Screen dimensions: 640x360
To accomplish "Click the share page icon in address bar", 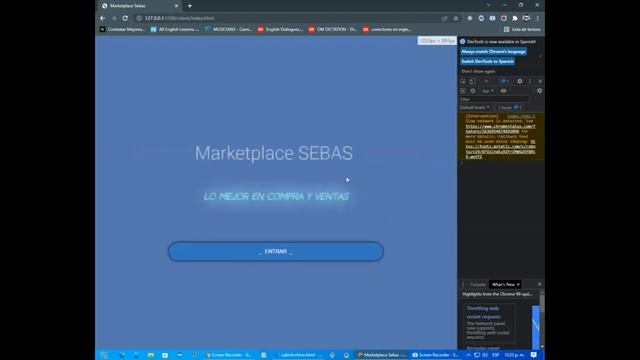I will click(444, 18).
